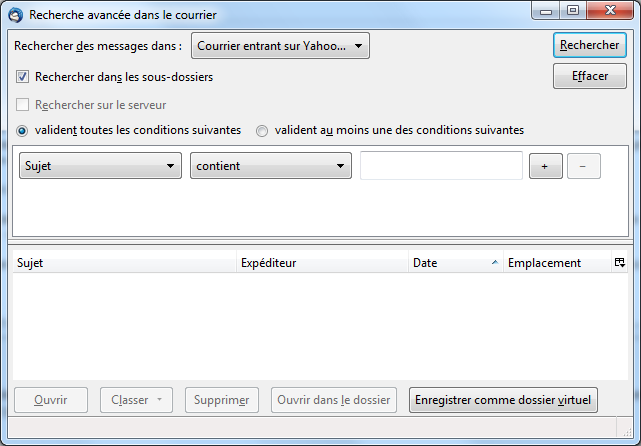Open 'Courrier entrant sur Yahoo...' folder dropdown
The height and width of the screenshot is (446, 641).
280,46
